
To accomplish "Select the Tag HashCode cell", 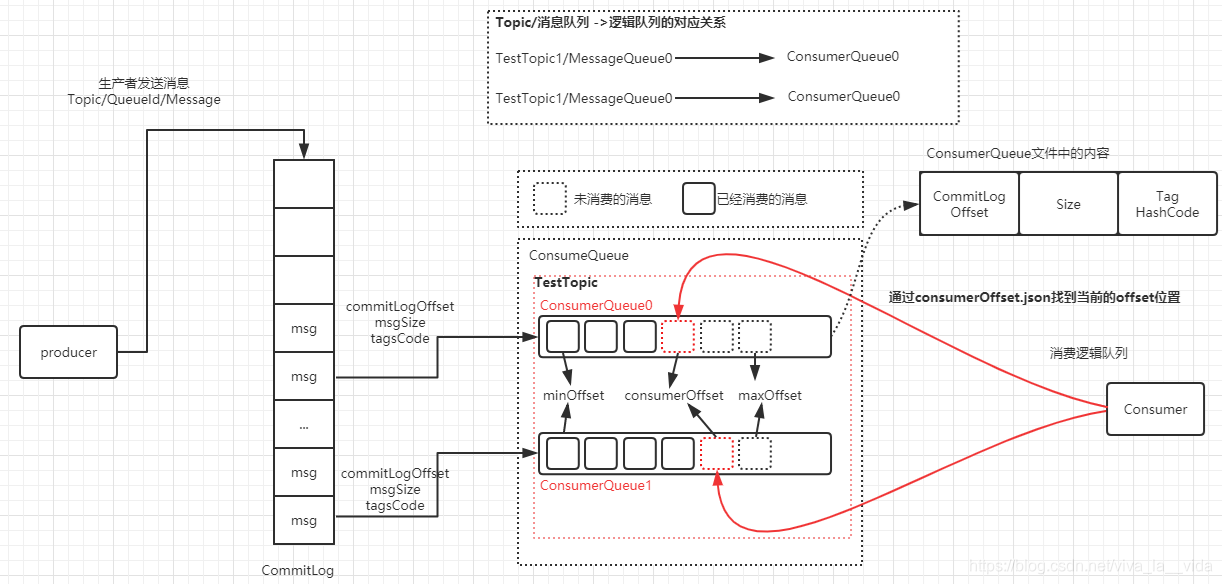I will (x=1167, y=204).
